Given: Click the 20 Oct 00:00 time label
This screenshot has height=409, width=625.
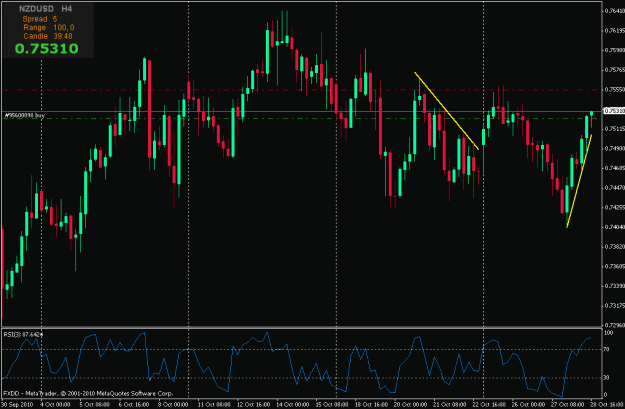Looking at the screenshot, I should [x=411, y=405].
